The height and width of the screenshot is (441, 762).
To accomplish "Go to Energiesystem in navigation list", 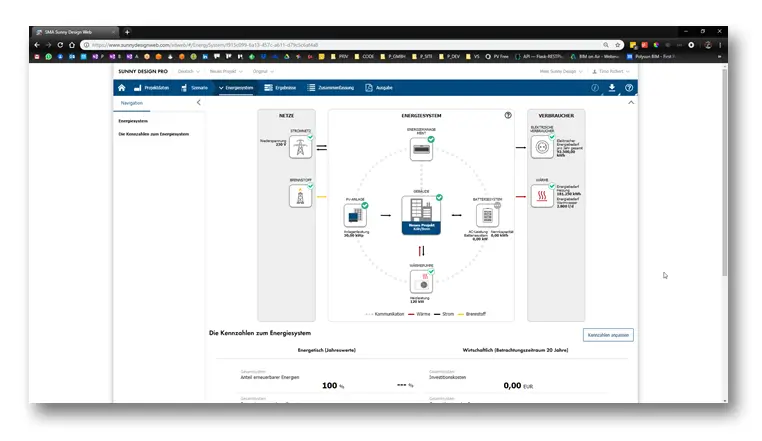I will 133,121.
